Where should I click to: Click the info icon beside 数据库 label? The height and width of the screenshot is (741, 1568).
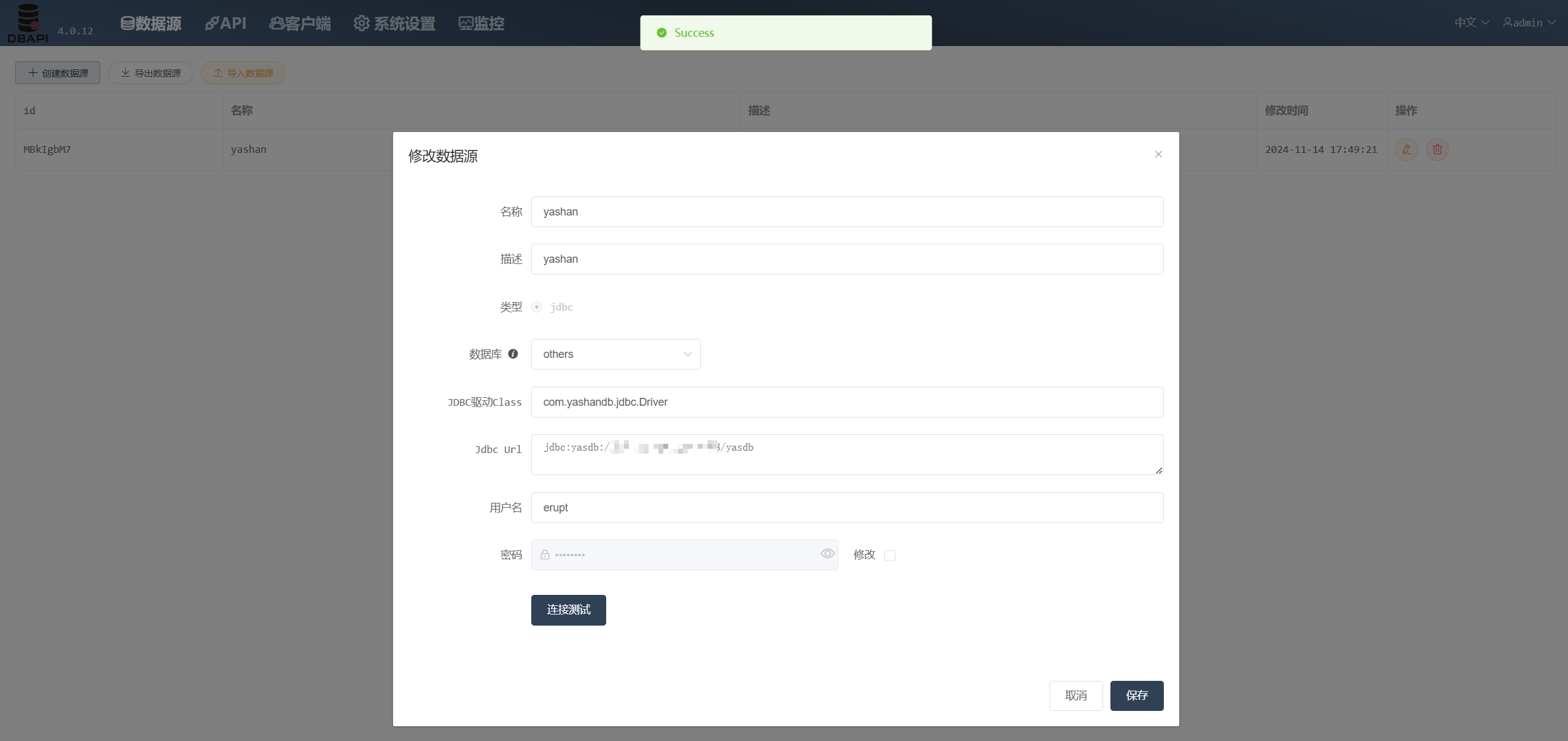tap(513, 354)
